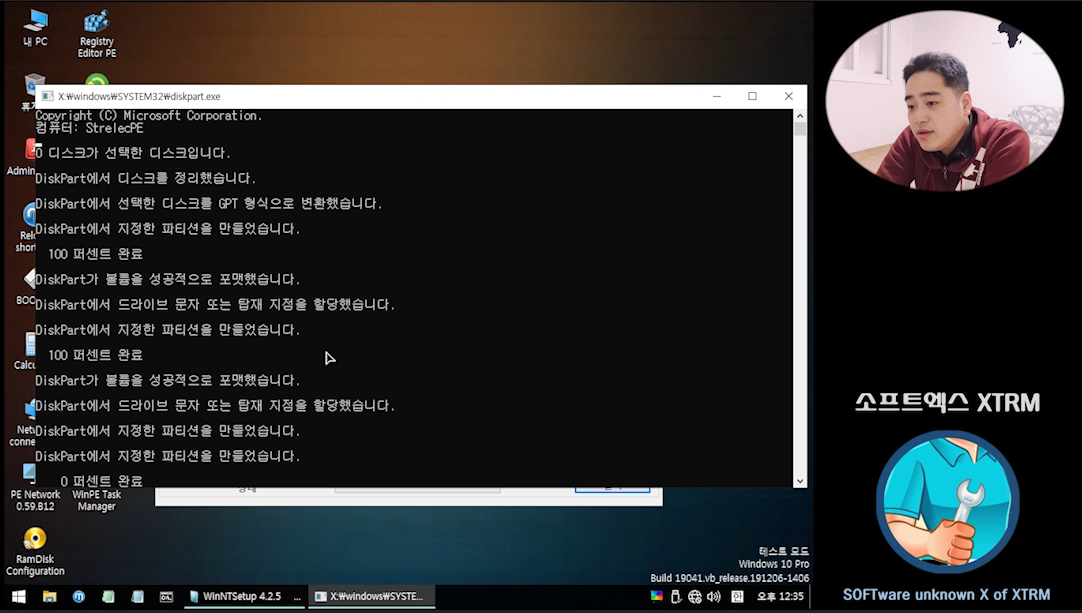Click the colorful display tray icon
This screenshot has height=613, width=1082.
[x=656, y=596]
